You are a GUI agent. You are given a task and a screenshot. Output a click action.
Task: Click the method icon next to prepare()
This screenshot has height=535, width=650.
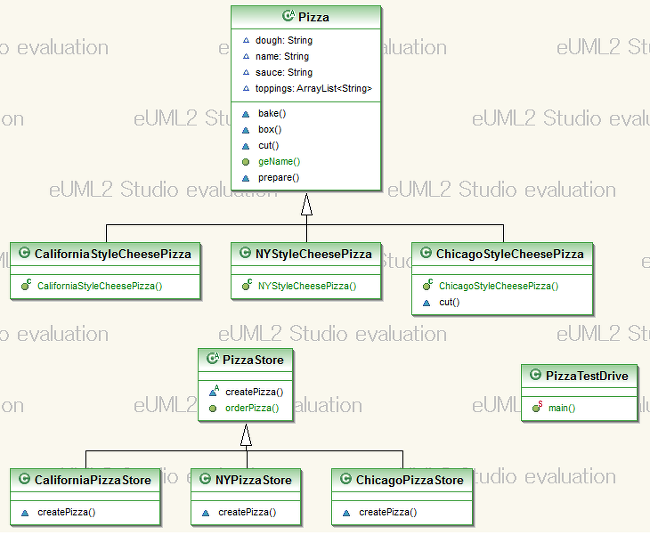click(245, 178)
